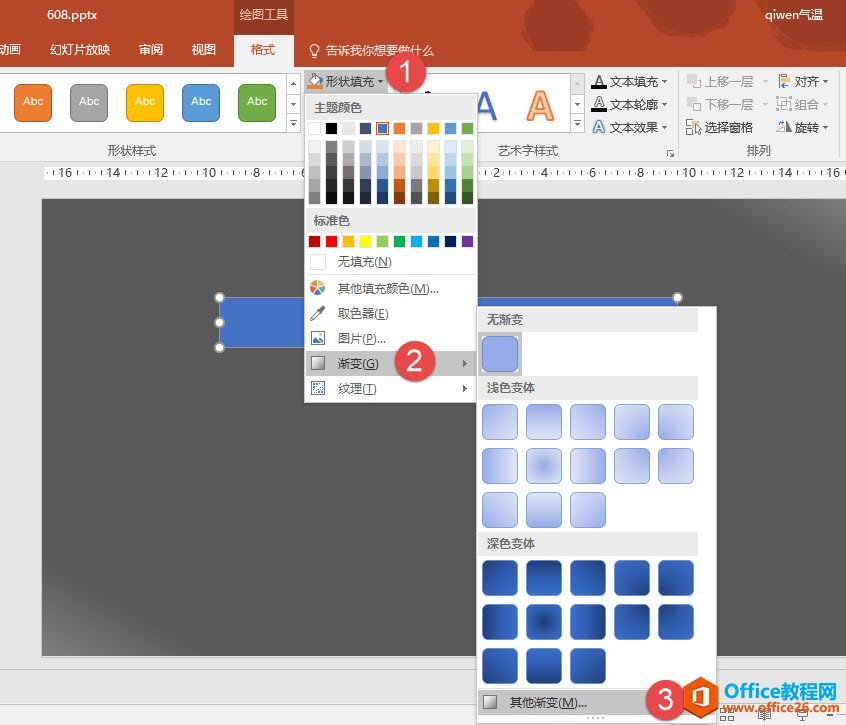Choose 图片(P)... picture fill
846x725 pixels.
[x=391, y=339]
